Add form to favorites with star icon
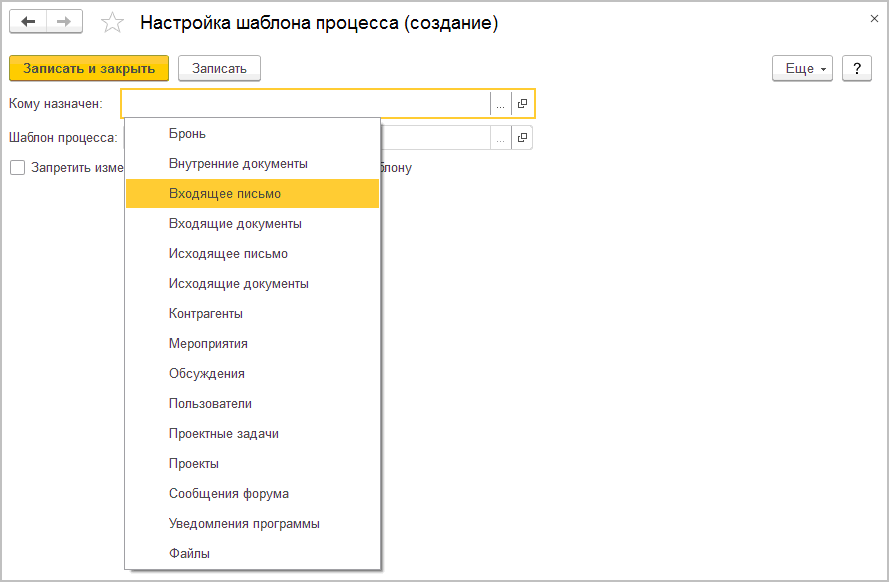This screenshot has width=889, height=582. click(x=114, y=22)
